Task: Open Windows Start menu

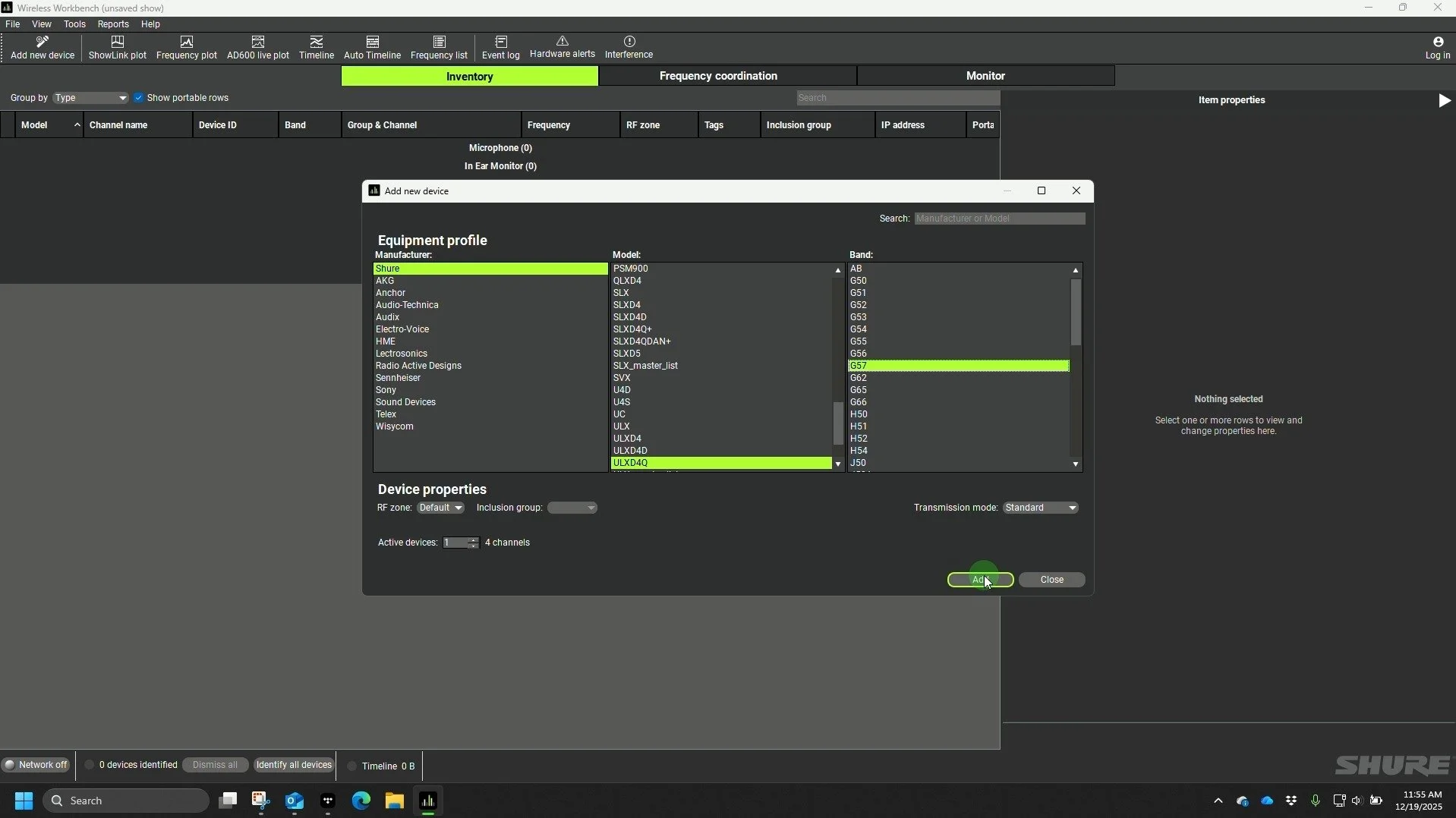Action: 24,801
